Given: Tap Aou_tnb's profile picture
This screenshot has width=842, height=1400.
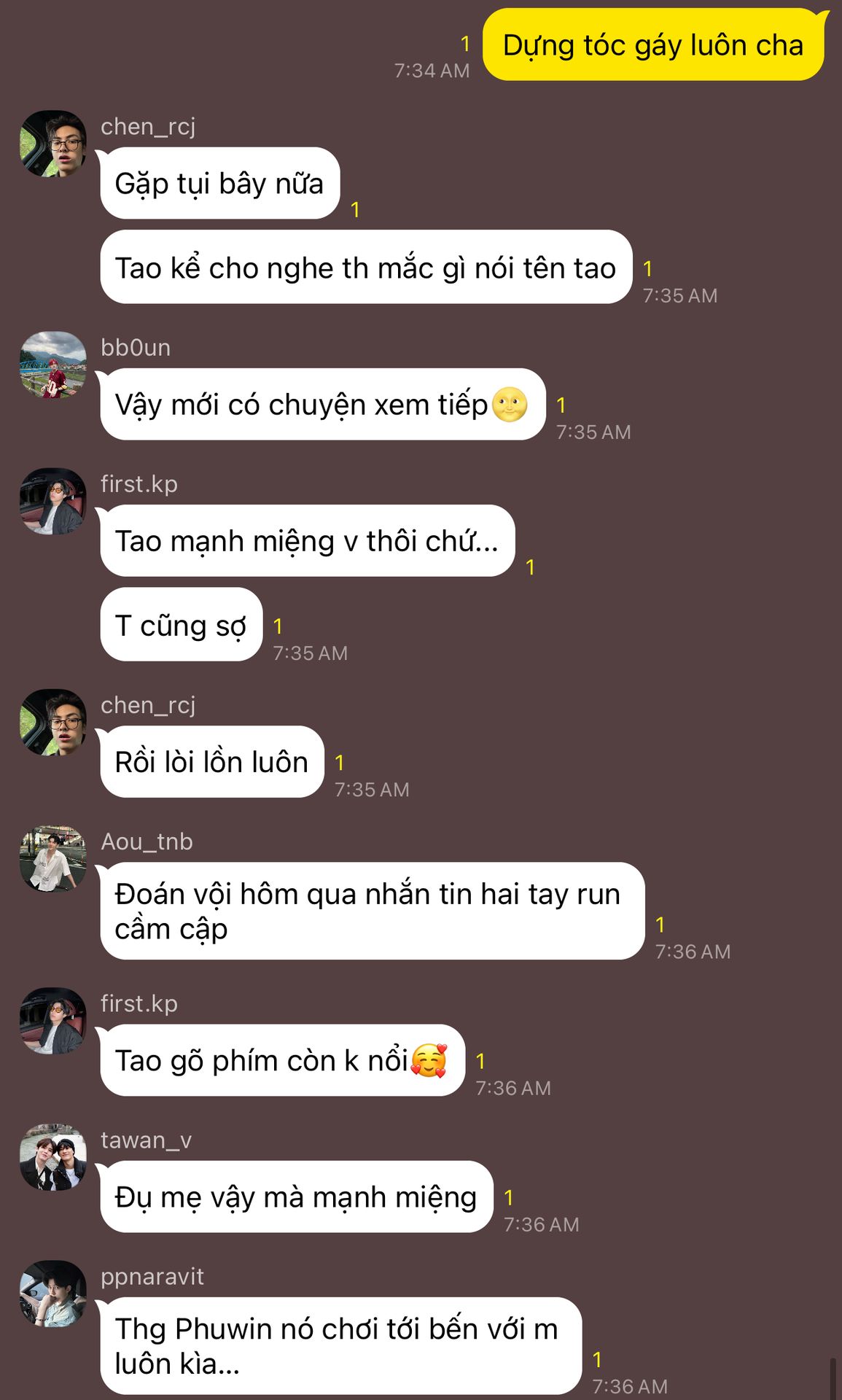Looking at the screenshot, I should click(x=52, y=858).
